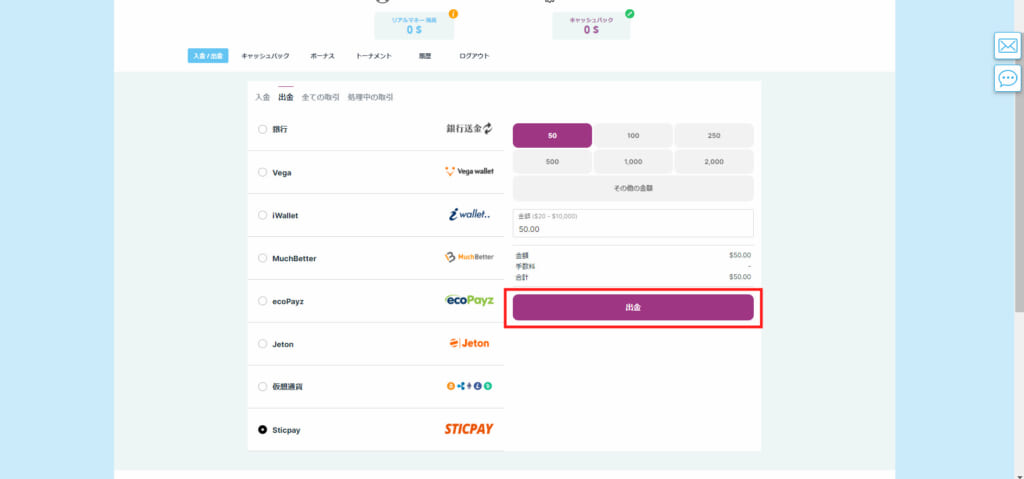The image size is (1024, 479).
Task: Choose the 50 amount button
Action: click(552, 135)
